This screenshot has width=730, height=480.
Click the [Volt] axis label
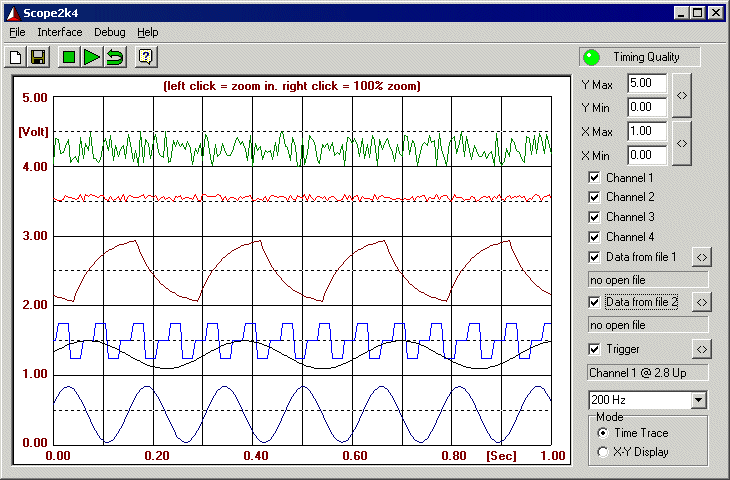point(33,132)
